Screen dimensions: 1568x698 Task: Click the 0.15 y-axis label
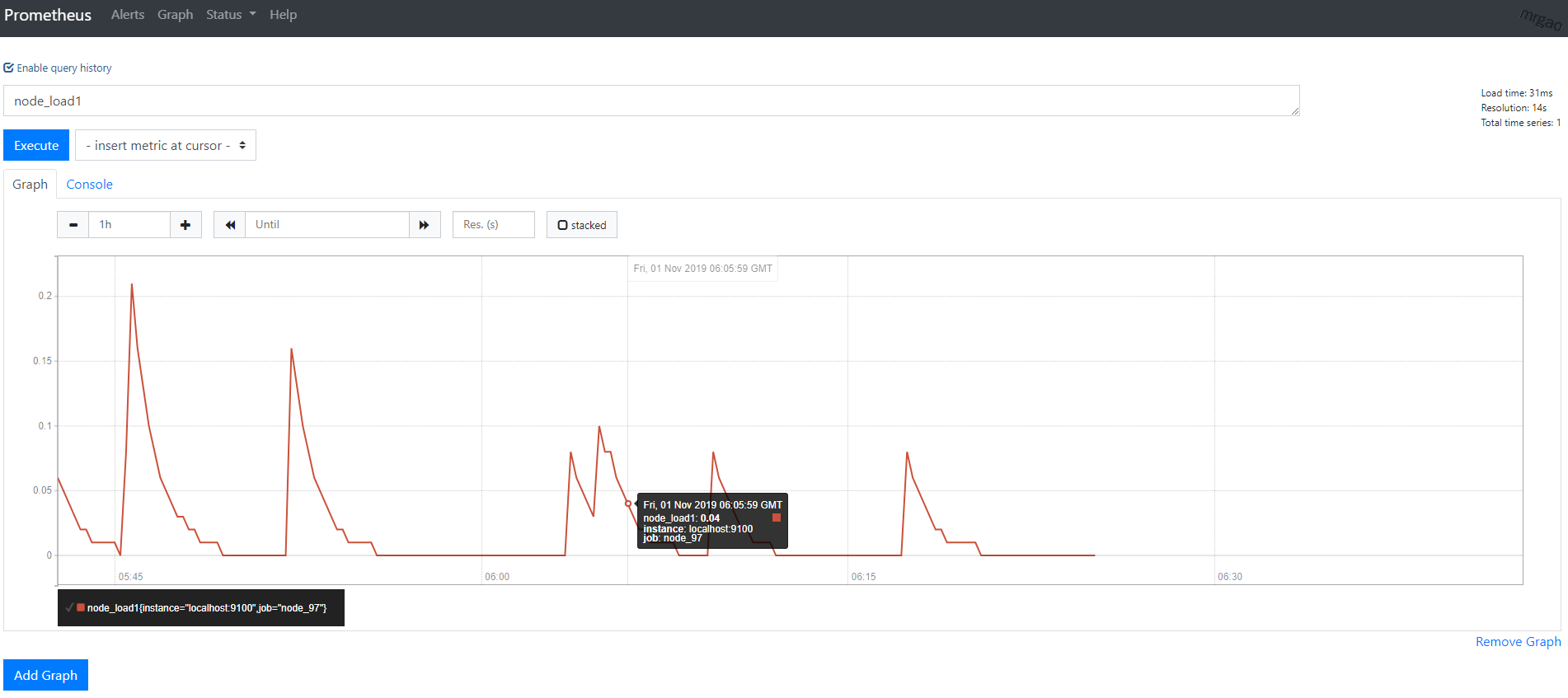42,361
